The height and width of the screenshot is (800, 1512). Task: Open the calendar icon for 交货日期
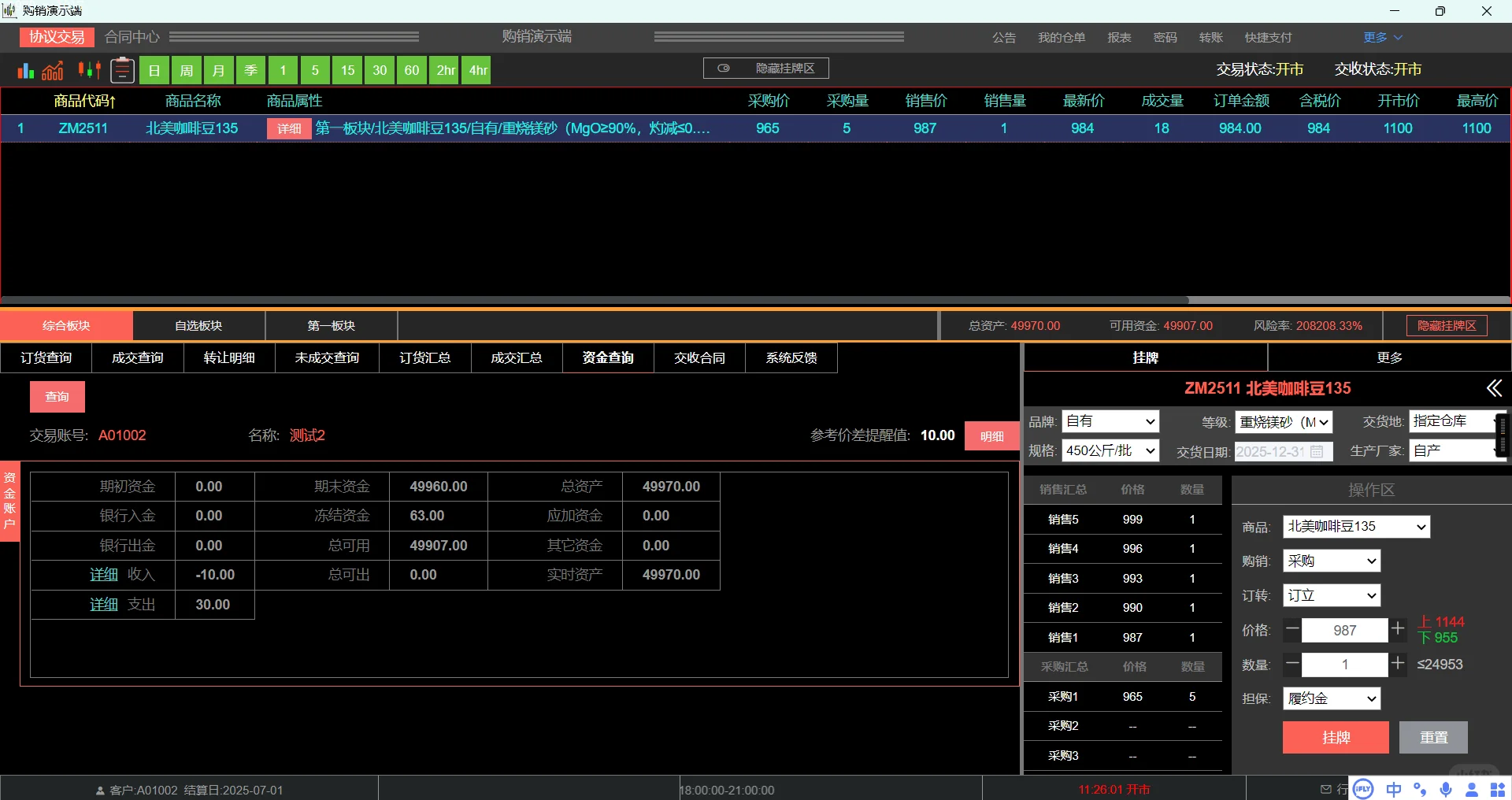point(1317,451)
